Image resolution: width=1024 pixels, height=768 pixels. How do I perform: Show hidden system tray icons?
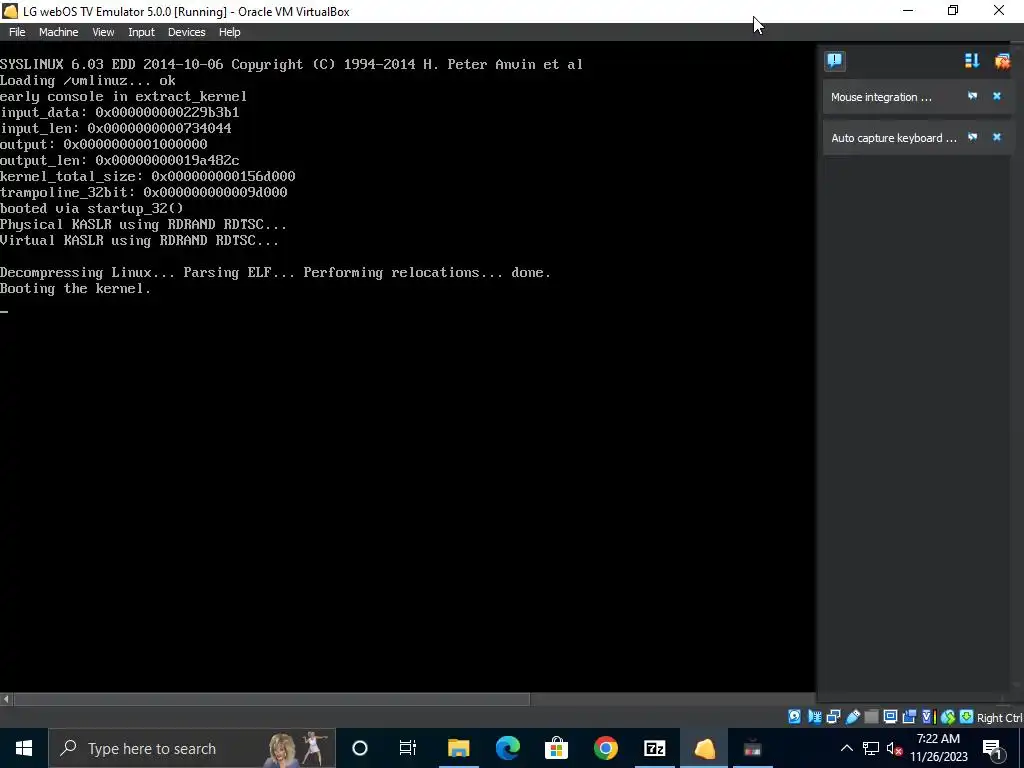point(846,748)
